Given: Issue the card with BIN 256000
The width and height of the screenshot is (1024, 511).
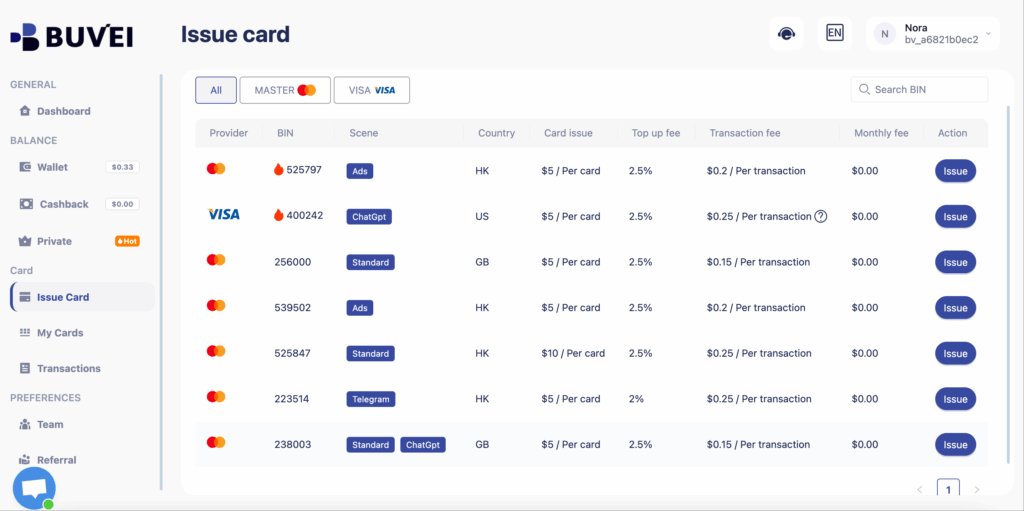Looking at the screenshot, I should coord(955,262).
